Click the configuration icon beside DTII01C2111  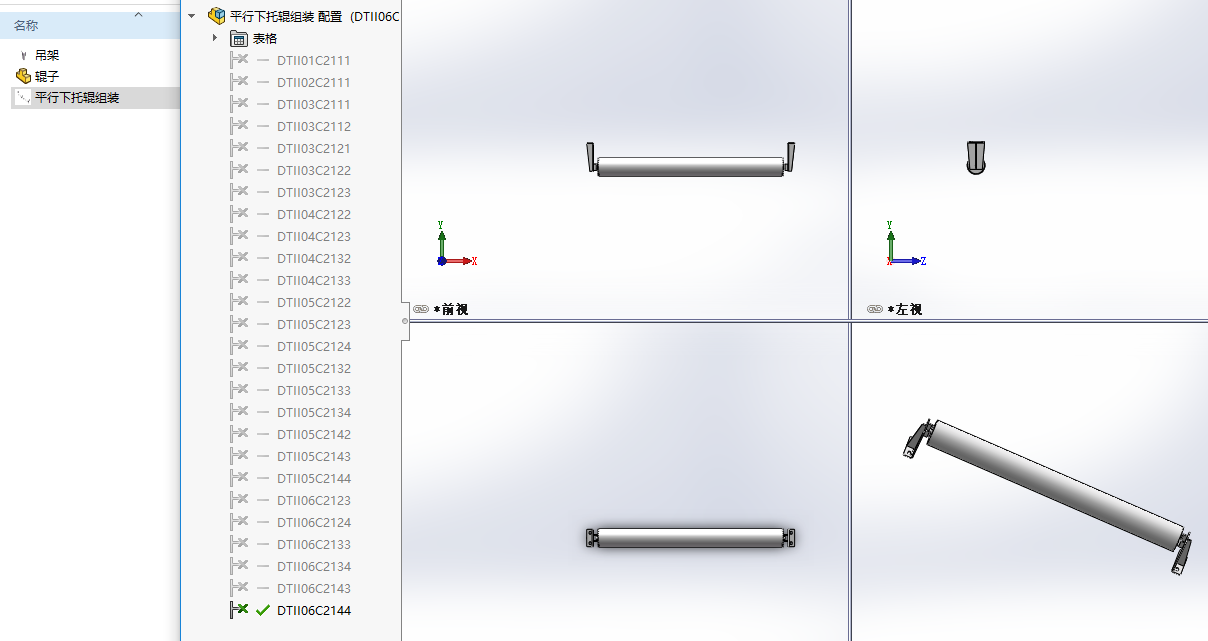[x=239, y=60]
